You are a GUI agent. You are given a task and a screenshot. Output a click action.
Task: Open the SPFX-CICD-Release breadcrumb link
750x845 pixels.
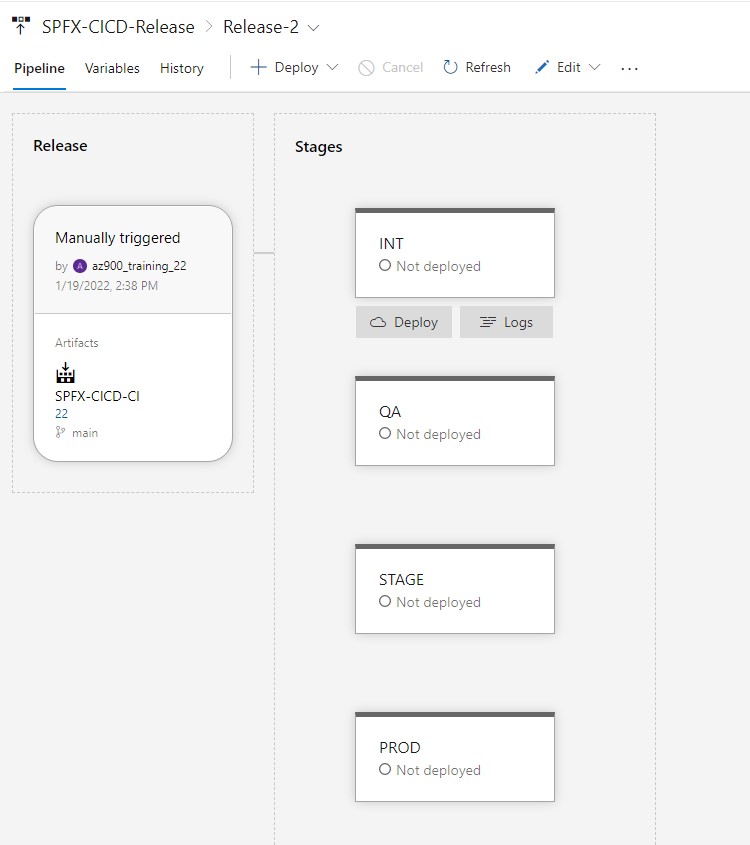[x=118, y=27]
